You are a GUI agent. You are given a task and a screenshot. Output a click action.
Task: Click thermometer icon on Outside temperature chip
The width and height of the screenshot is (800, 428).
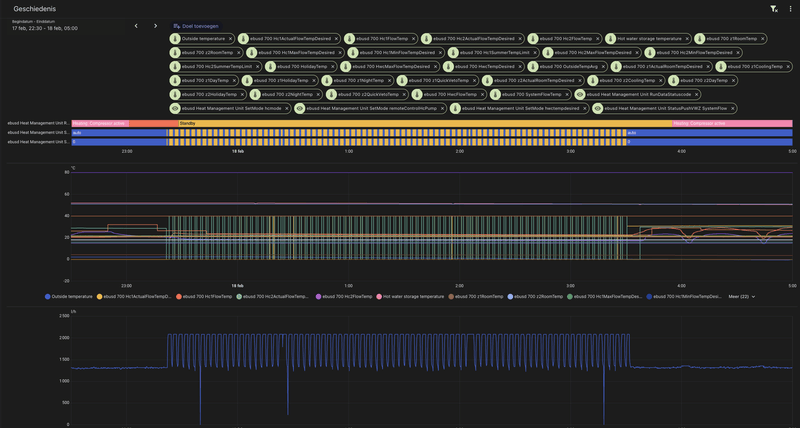(175, 39)
